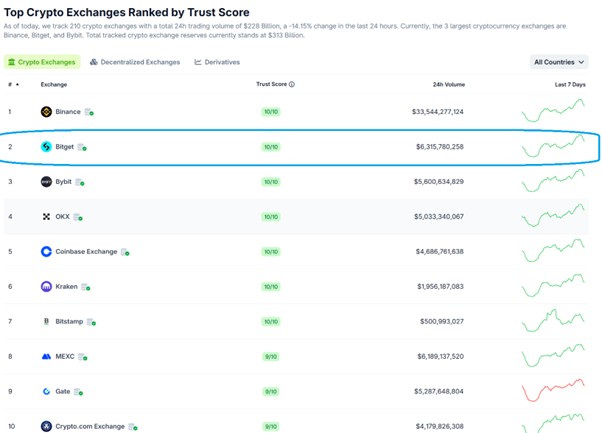Viewport: 602px width, 433px height.
Task: Click the reserves badge next to MEXC
Action: 83,357
